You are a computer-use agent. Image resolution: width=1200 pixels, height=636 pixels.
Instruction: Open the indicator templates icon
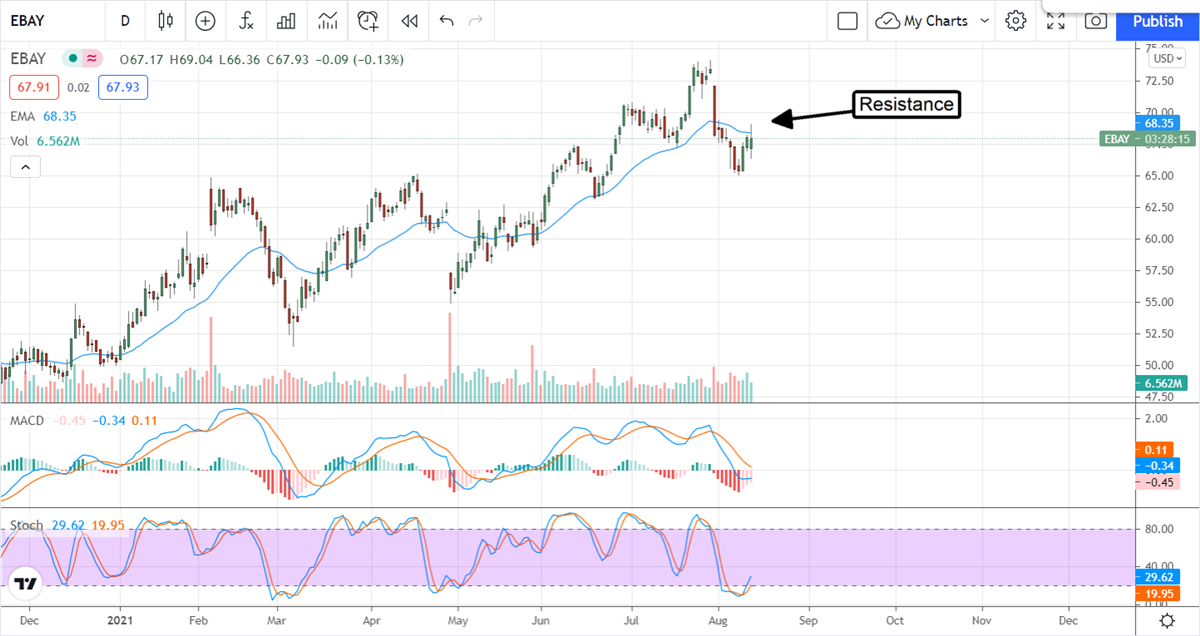[x=327, y=20]
